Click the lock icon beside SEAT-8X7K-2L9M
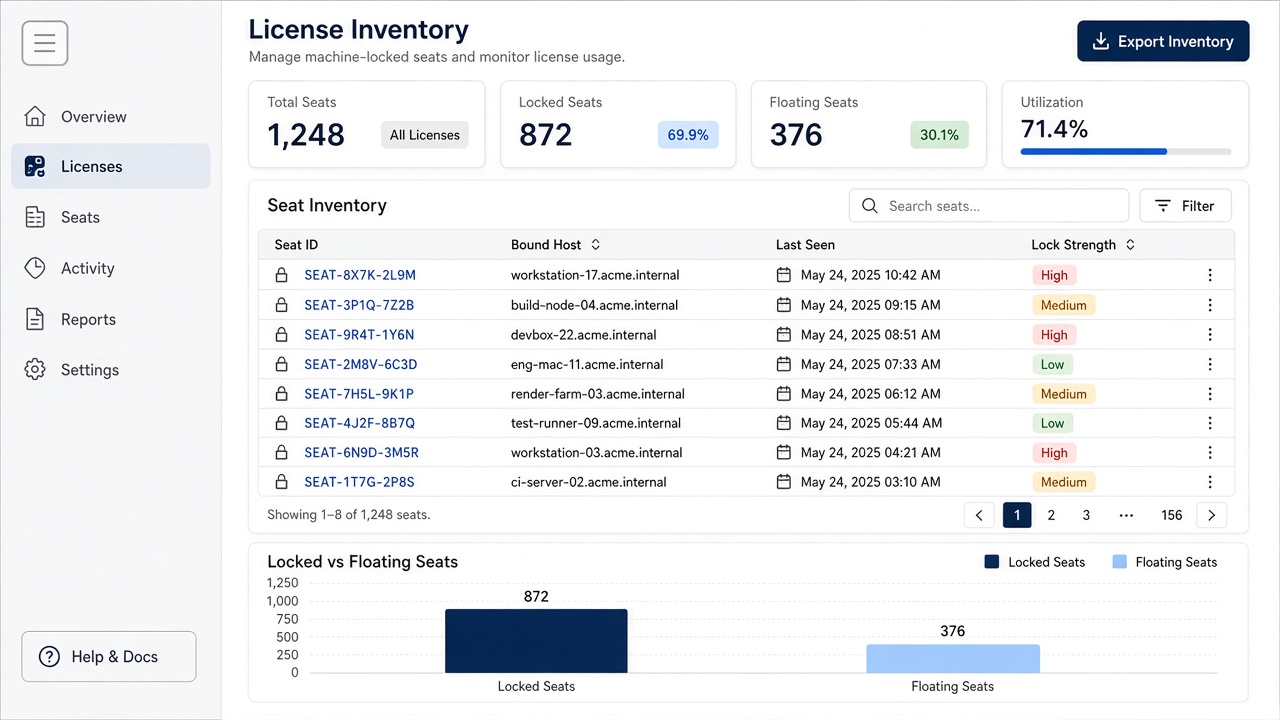Screen dimensions: 1280x720 282,275
